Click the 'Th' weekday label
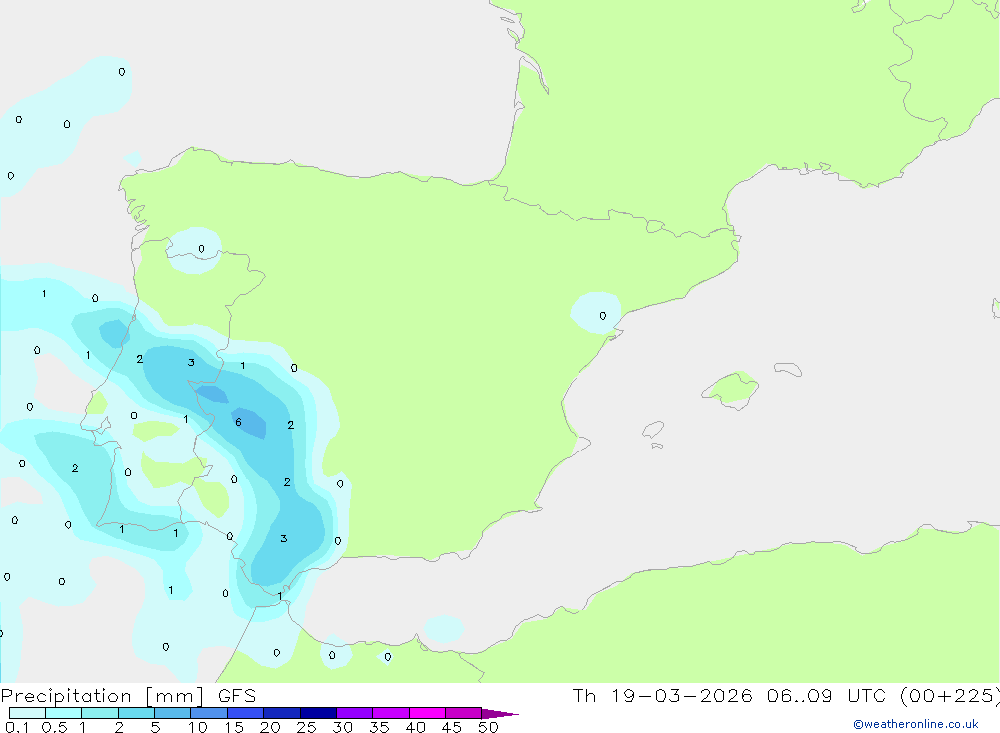The width and height of the screenshot is (1000, 733). click(x=584, y=695)
